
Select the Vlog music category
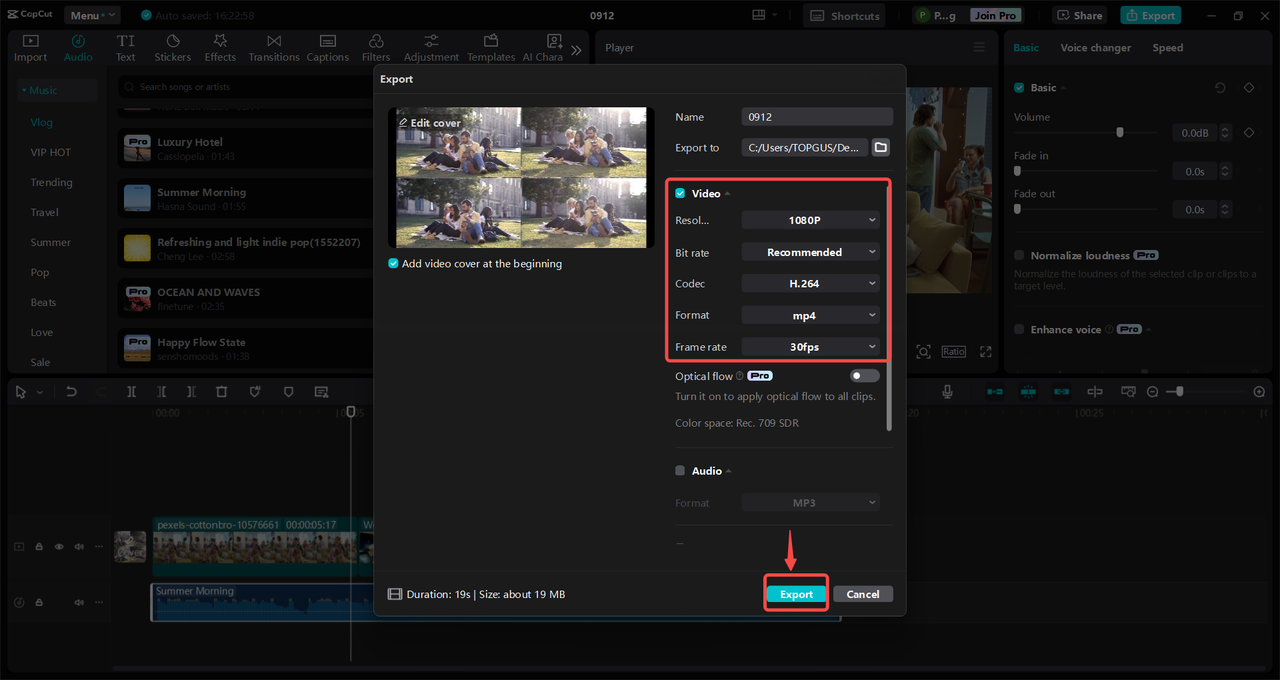(x=41, y=122)
